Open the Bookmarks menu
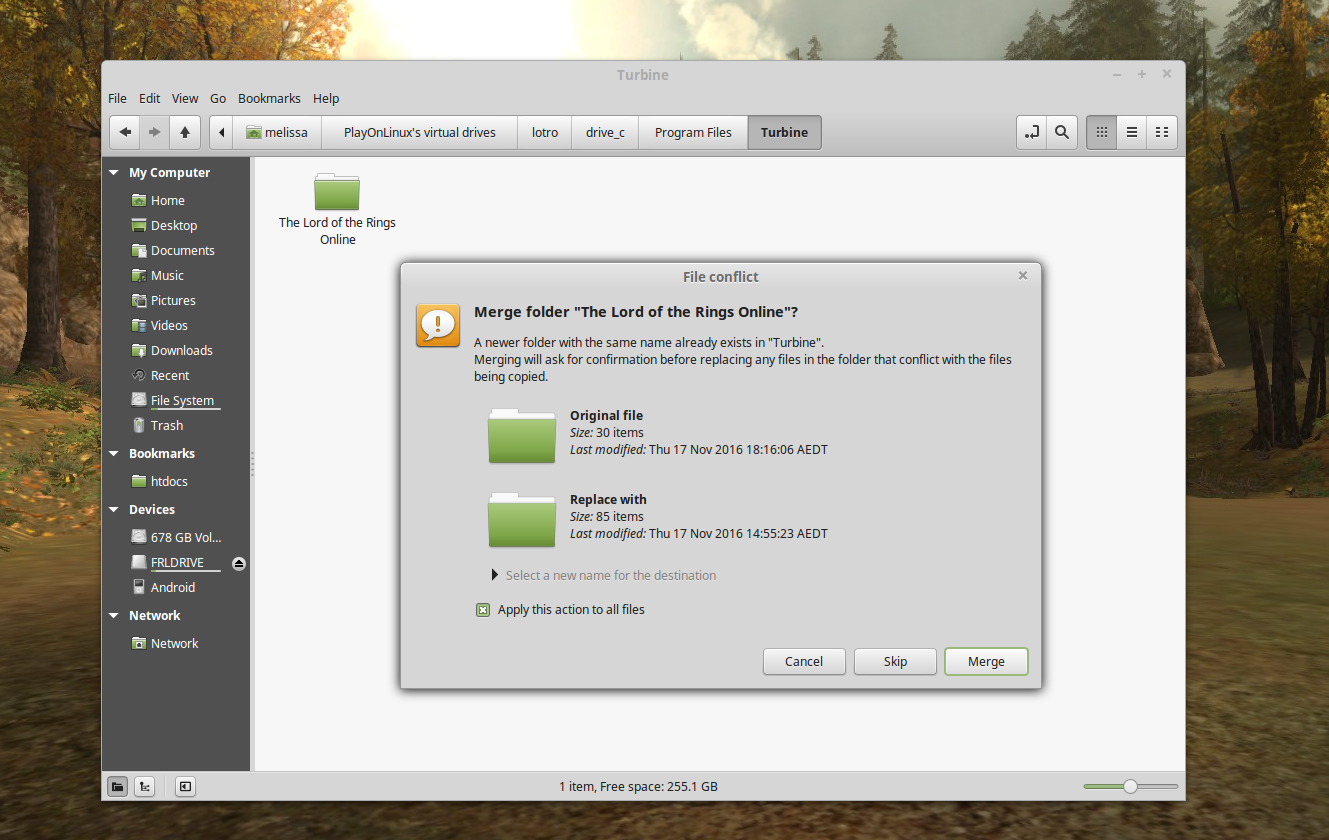Viewport: 1329px width, 840px height. point(269,98)
